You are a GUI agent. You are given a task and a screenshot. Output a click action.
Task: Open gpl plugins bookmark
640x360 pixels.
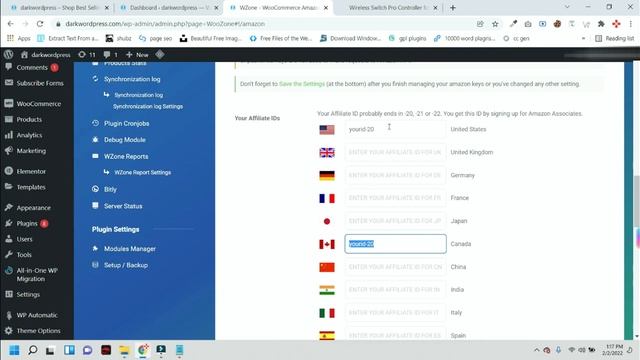pyautogui.click(x=407, y=38)
